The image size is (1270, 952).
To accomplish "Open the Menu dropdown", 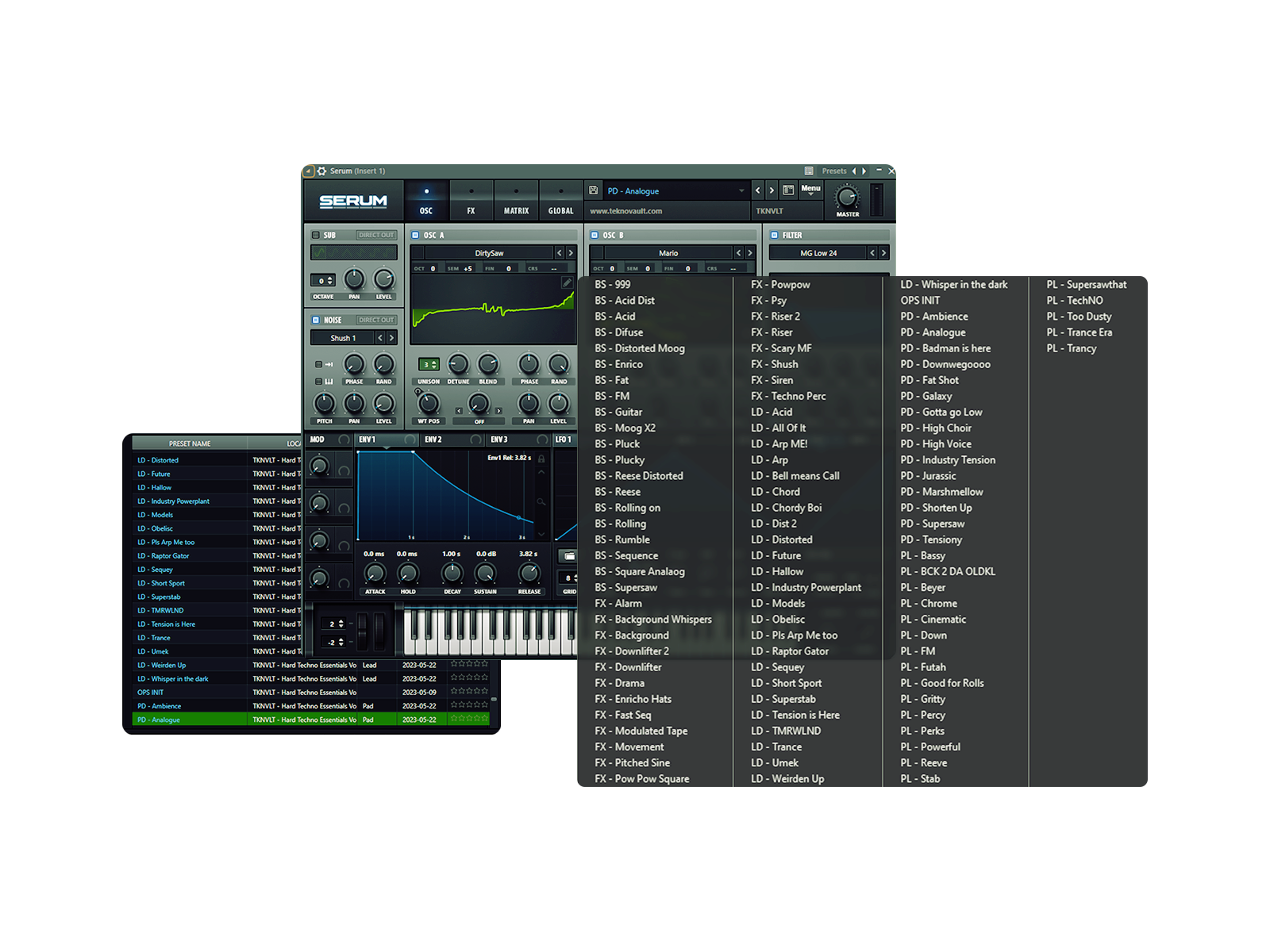I will 810,190.
